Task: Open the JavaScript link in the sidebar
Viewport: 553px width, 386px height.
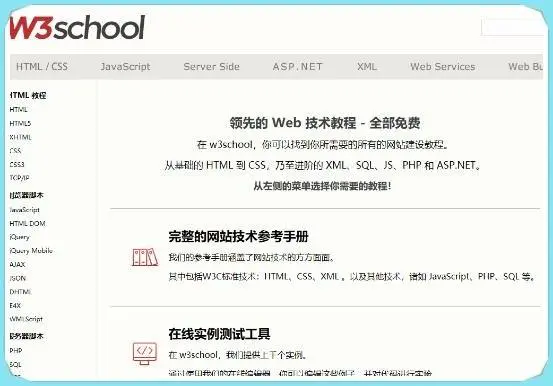Action: tap(24, 210)
